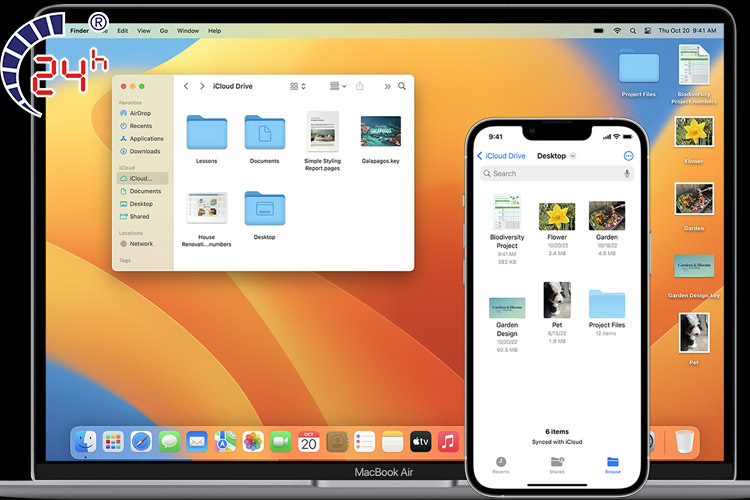Viewport: 750px width, 500px height.
Task: Open the Go menu
Action: pos(164,31)
